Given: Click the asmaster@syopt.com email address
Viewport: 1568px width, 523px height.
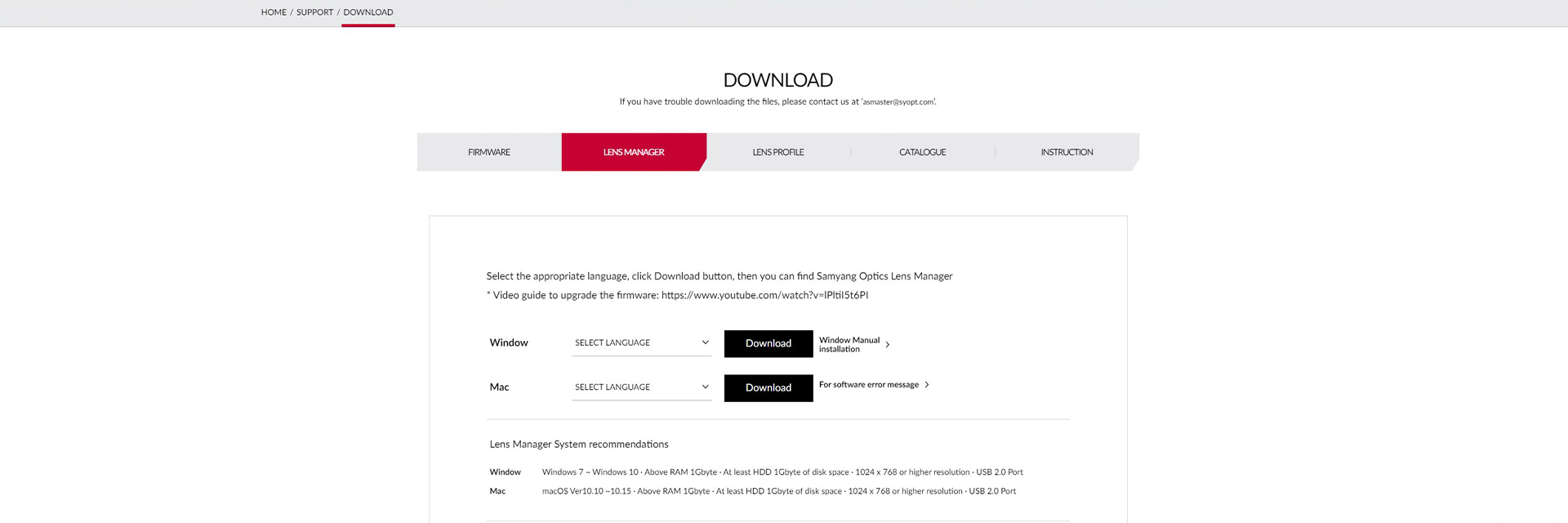Looking at the screenshot, I should [898, 102].
